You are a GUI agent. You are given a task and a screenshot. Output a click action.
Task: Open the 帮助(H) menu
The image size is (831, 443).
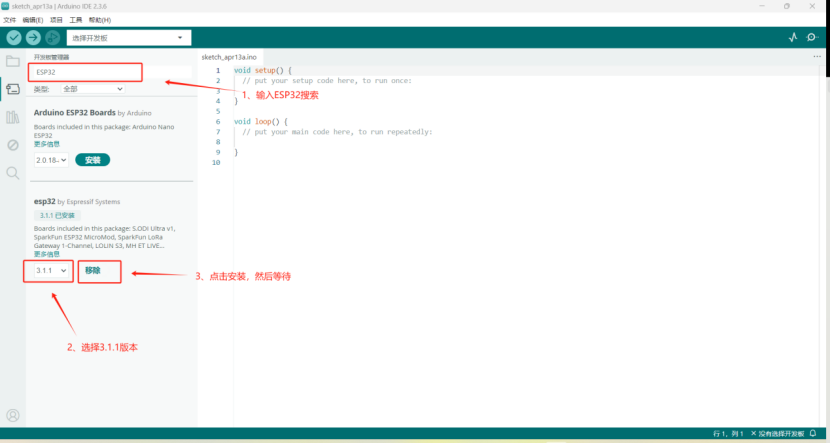point(100,20)
